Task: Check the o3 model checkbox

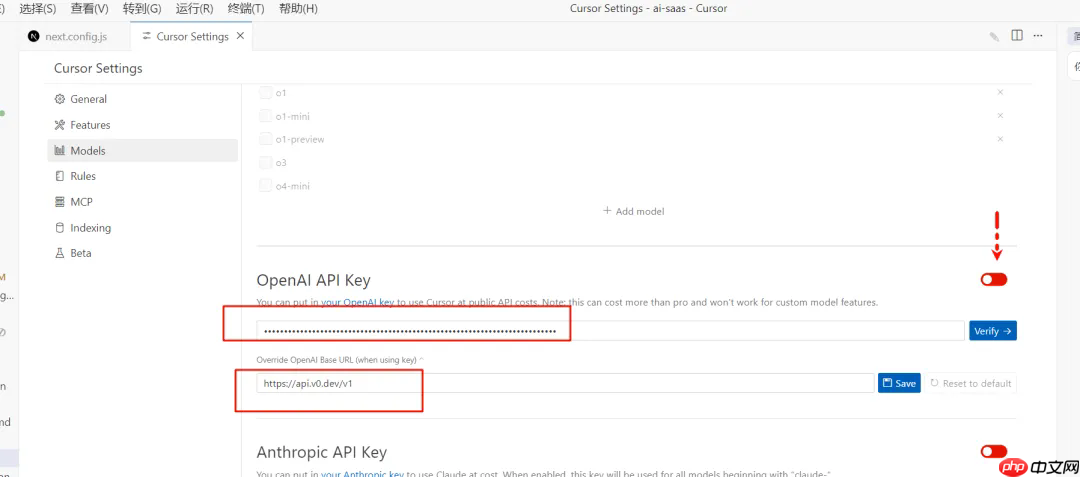Action: (266, 162)
